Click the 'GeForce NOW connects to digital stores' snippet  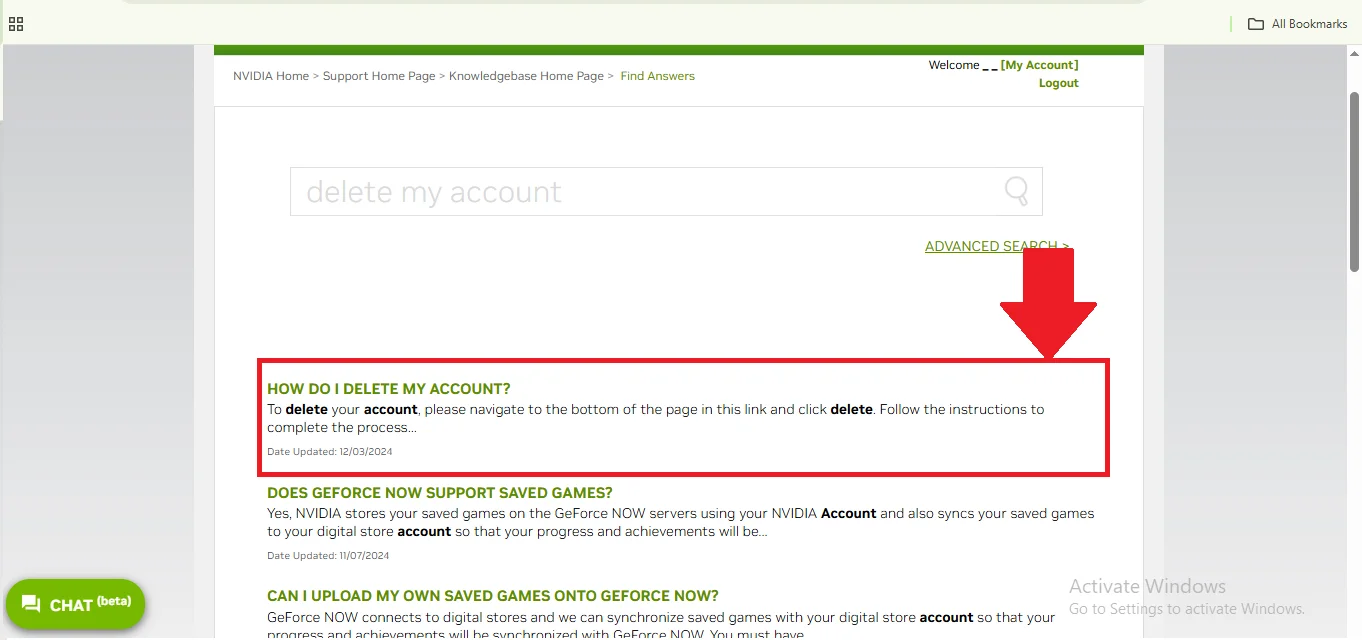[x=661, y=626]
